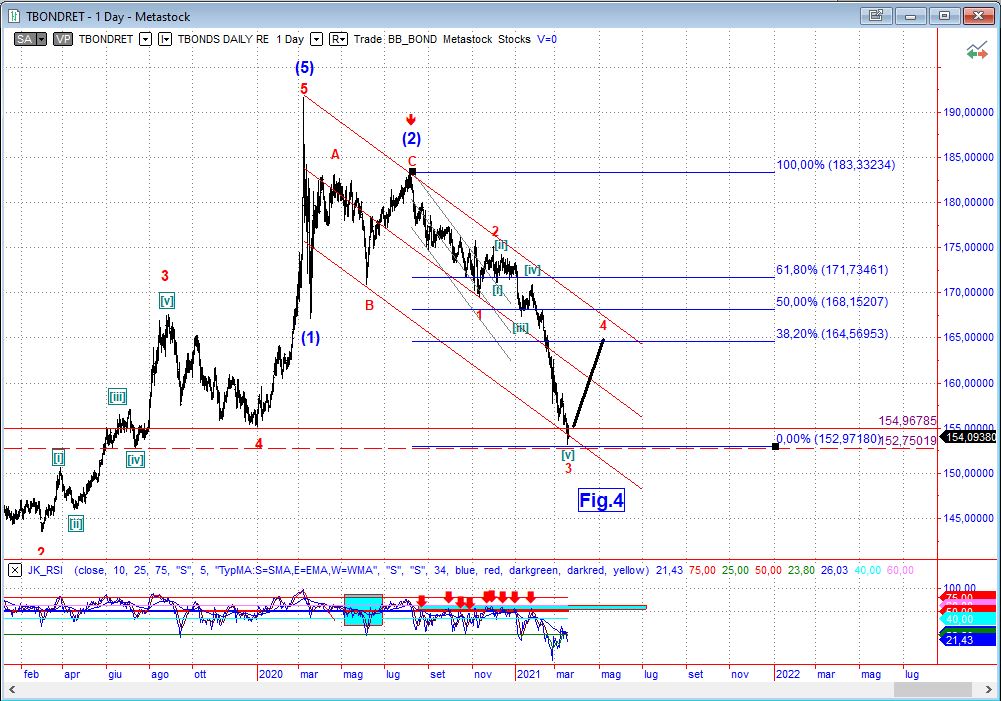This screenshot has width=1001, height=701.
Task: Click the Fig.4 text label on chart
Action: 600,500
